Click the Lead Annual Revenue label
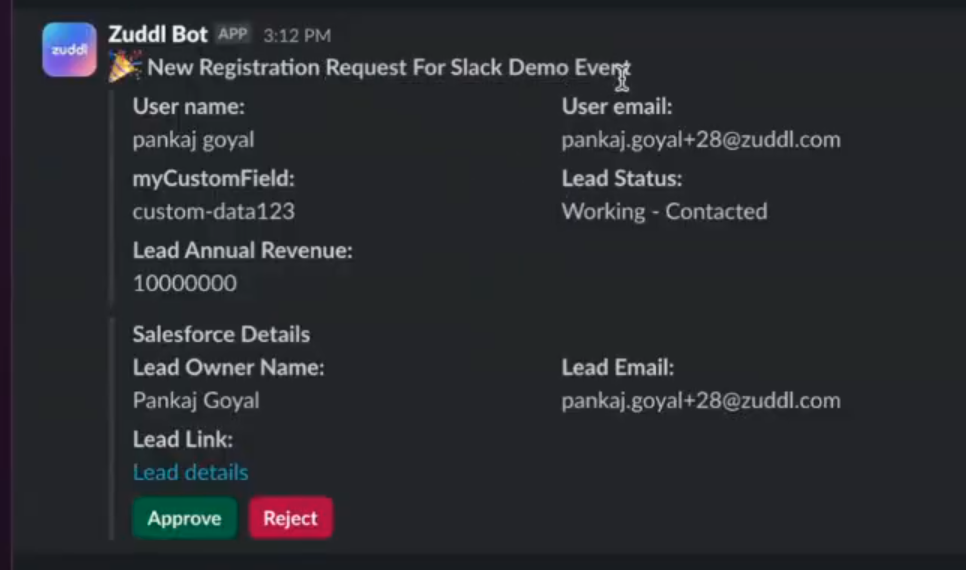The height and width of the screenshot is (570, 966). click(x=242, y=251)
